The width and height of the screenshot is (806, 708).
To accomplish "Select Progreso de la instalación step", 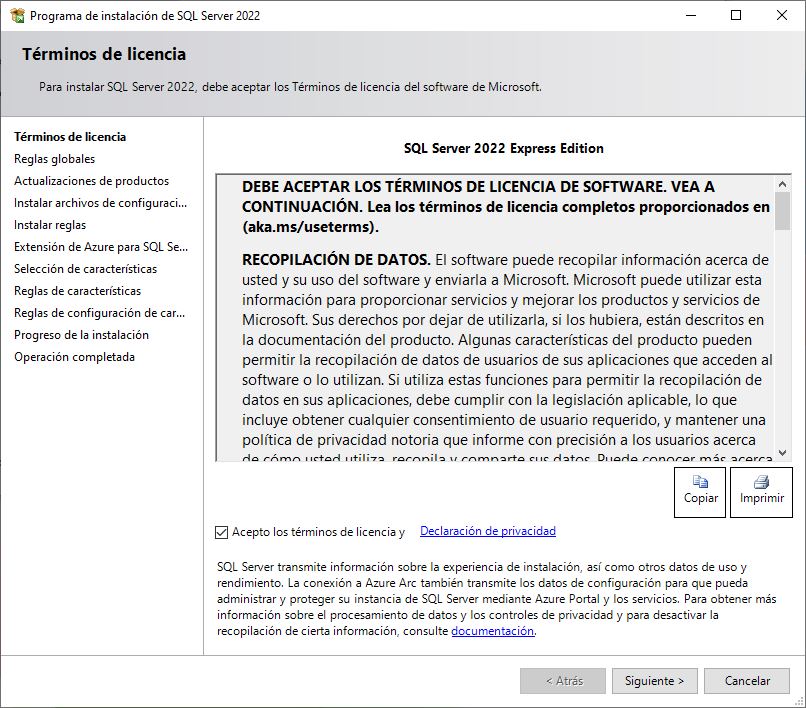I will pos(81,335).
